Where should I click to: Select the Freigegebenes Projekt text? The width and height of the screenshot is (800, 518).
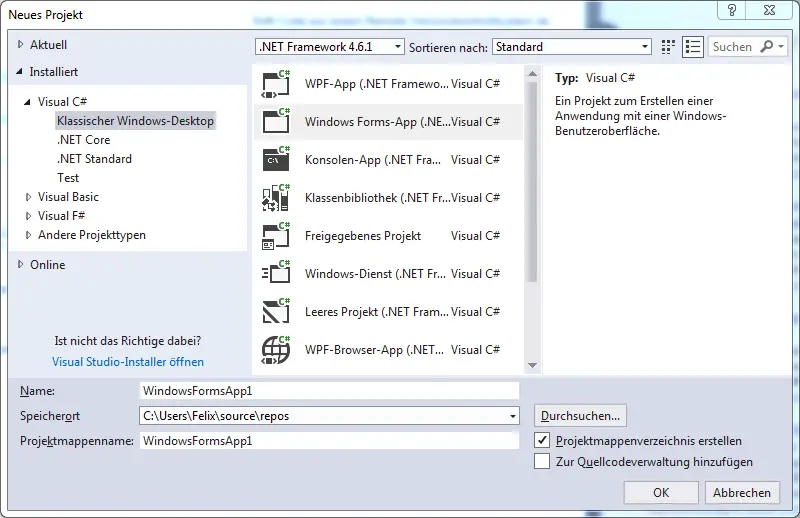pyautogui.click(x=363, y=236)
